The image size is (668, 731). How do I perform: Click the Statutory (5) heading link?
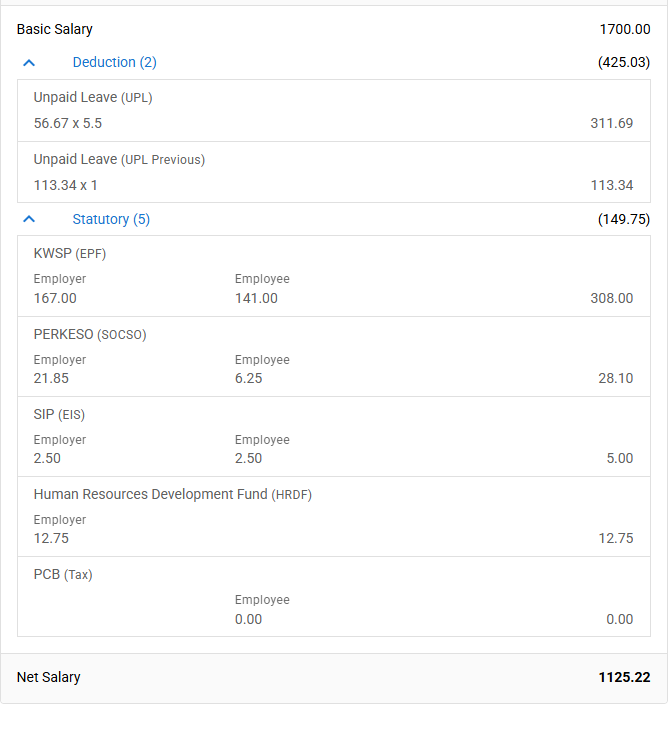pos(111,219)
